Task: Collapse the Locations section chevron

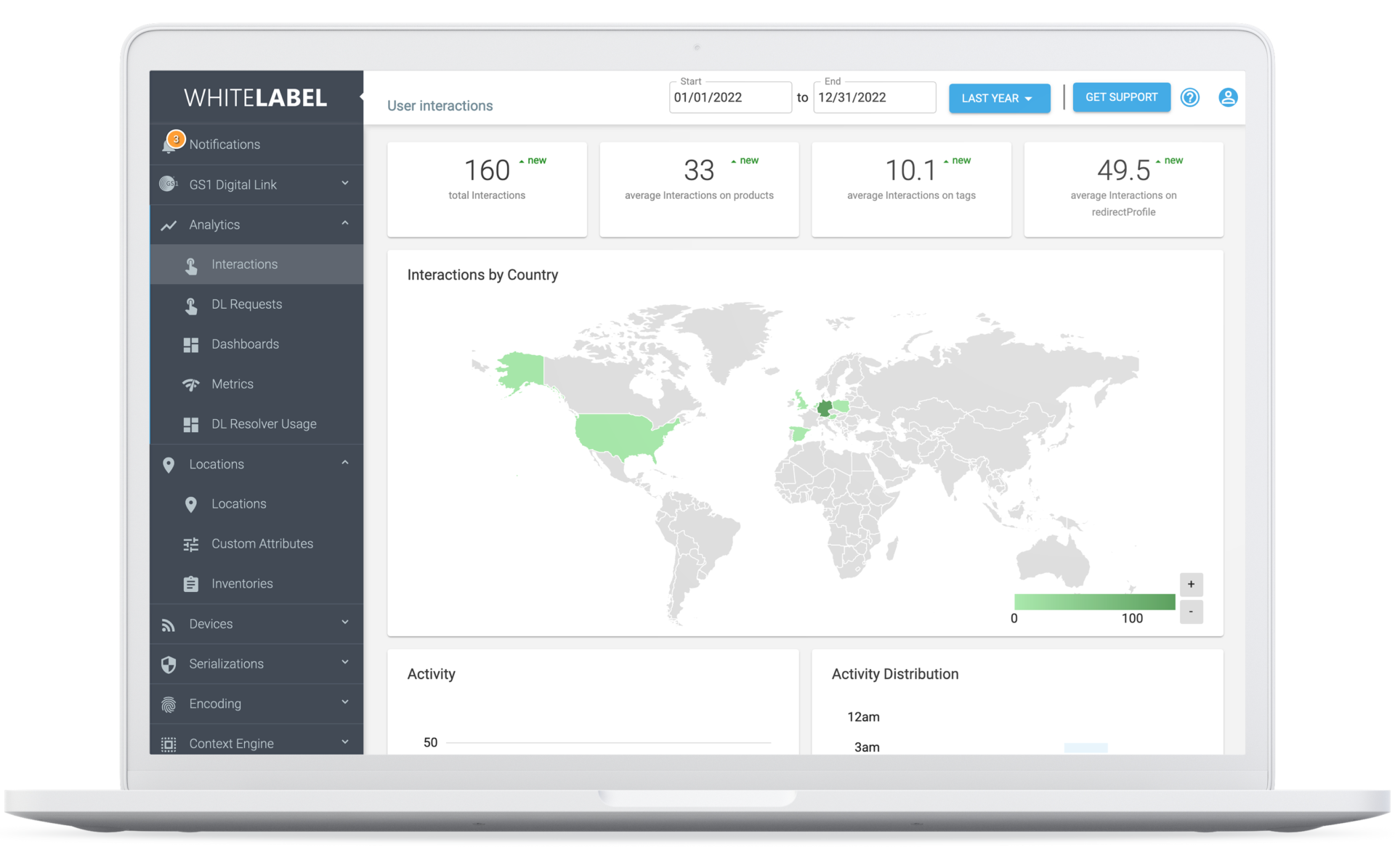Action: (x=345, y=463)
